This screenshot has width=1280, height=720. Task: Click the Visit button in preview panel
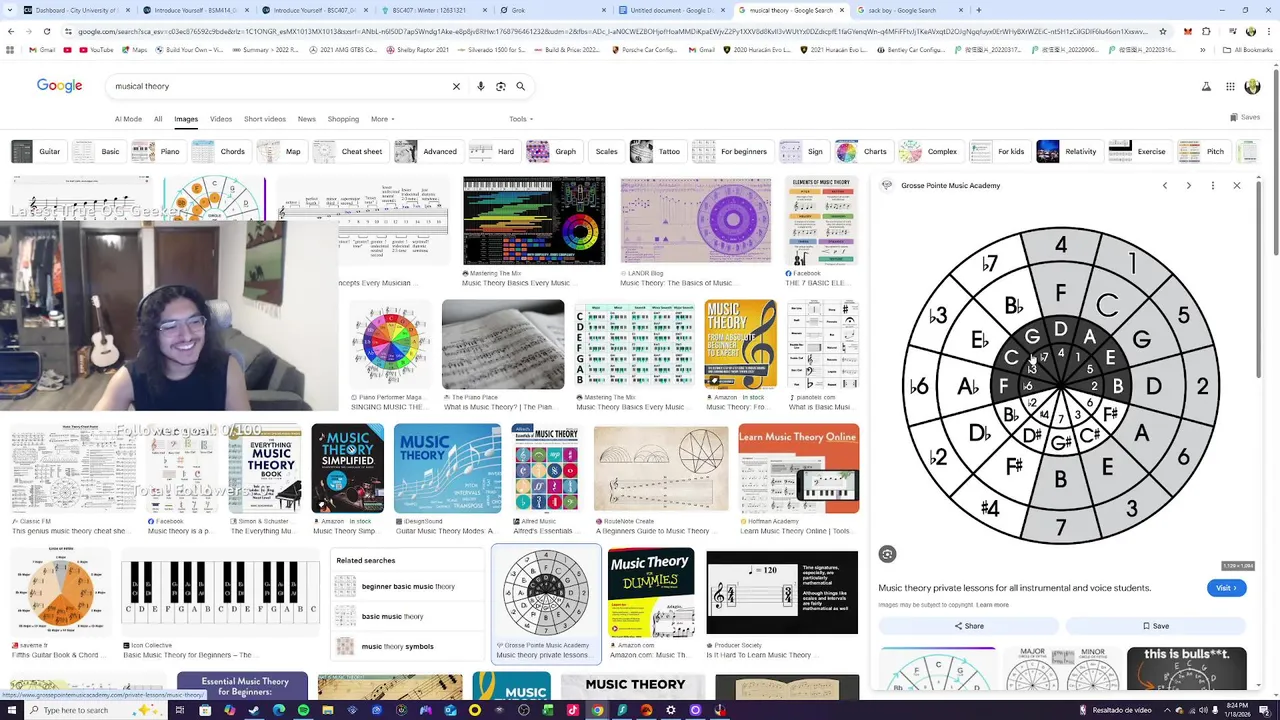[x=1226, y=588]
